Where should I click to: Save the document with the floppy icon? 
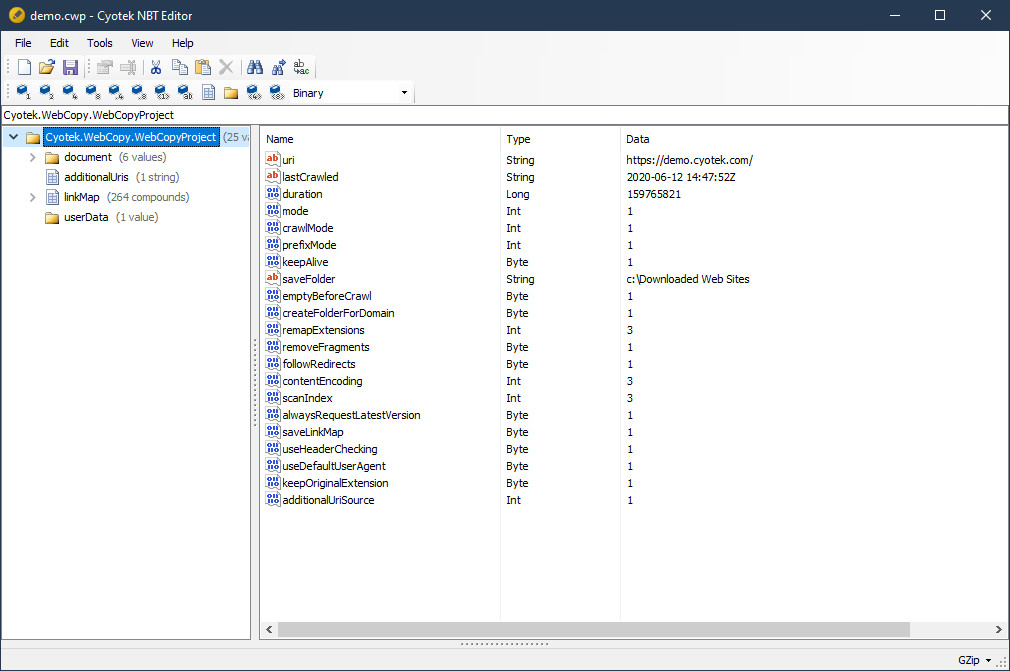point(70,67)
